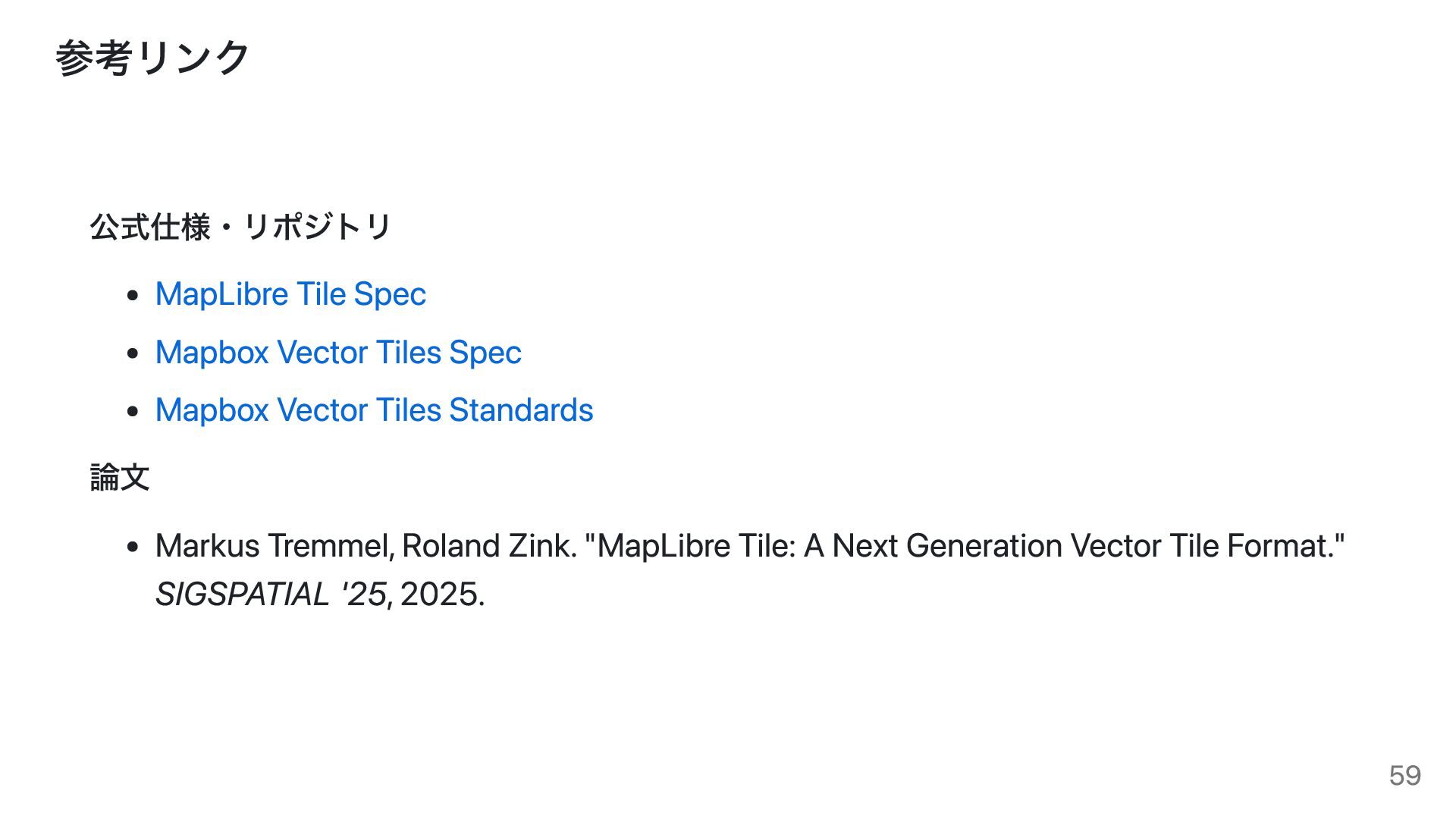Click the year 2025 in the citation

439,594
